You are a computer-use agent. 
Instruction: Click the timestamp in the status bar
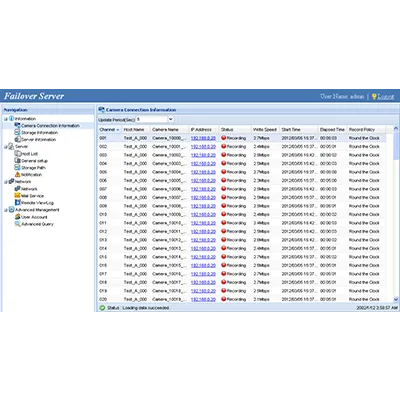click(377, 308)
